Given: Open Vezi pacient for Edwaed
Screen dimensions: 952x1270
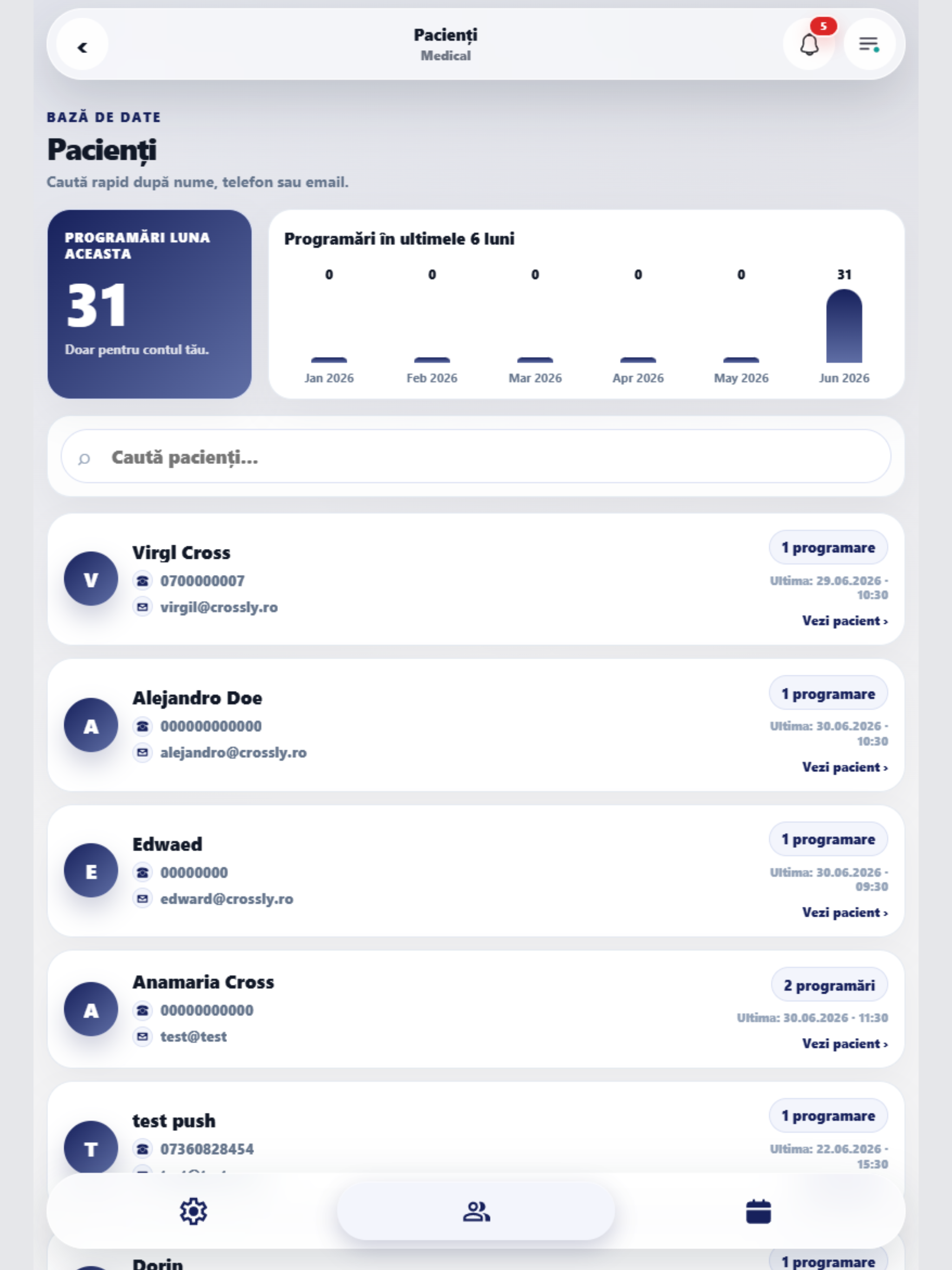Looking at the screenshot, I should click(845, 913).
